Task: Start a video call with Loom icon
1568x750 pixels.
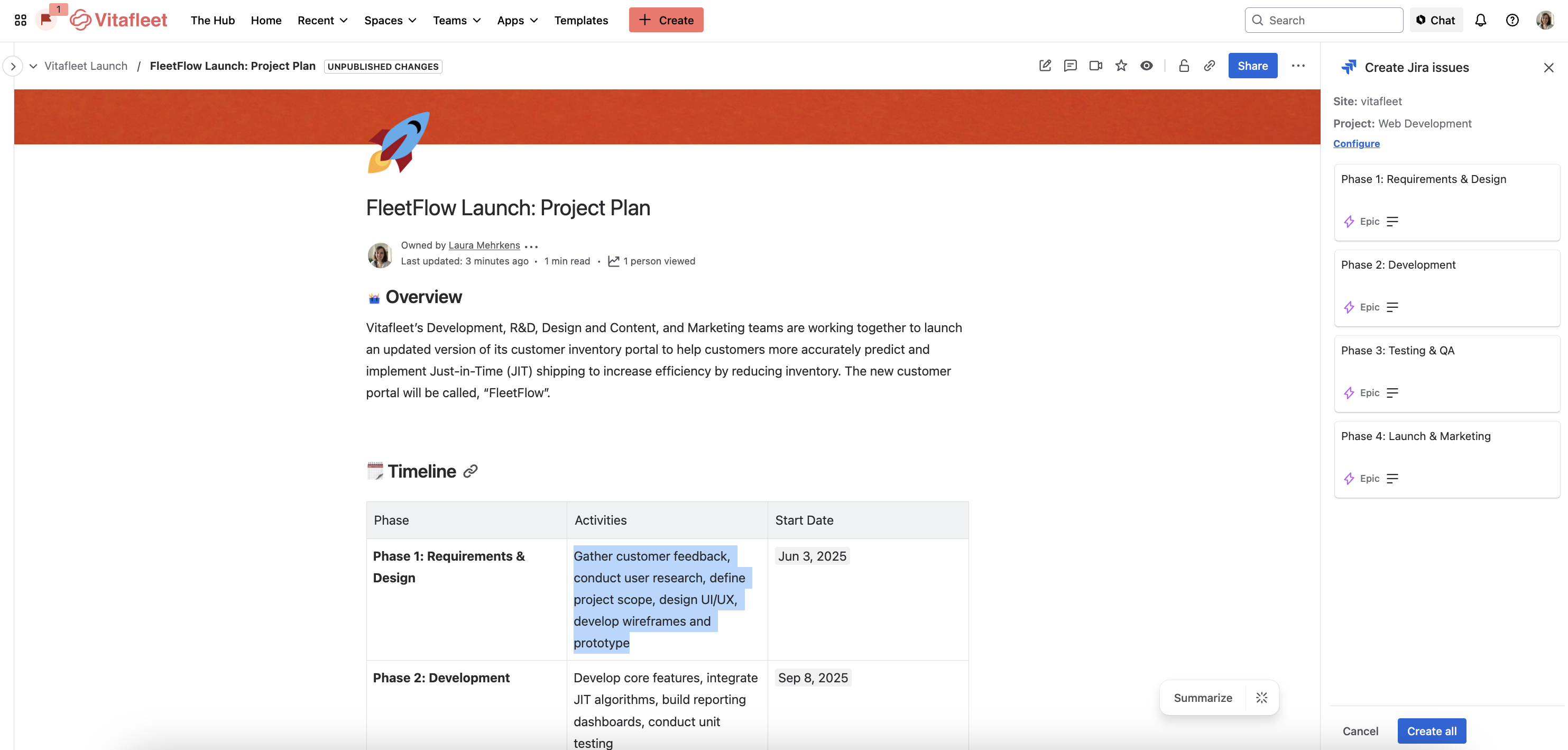Action: click(1096, 66)
